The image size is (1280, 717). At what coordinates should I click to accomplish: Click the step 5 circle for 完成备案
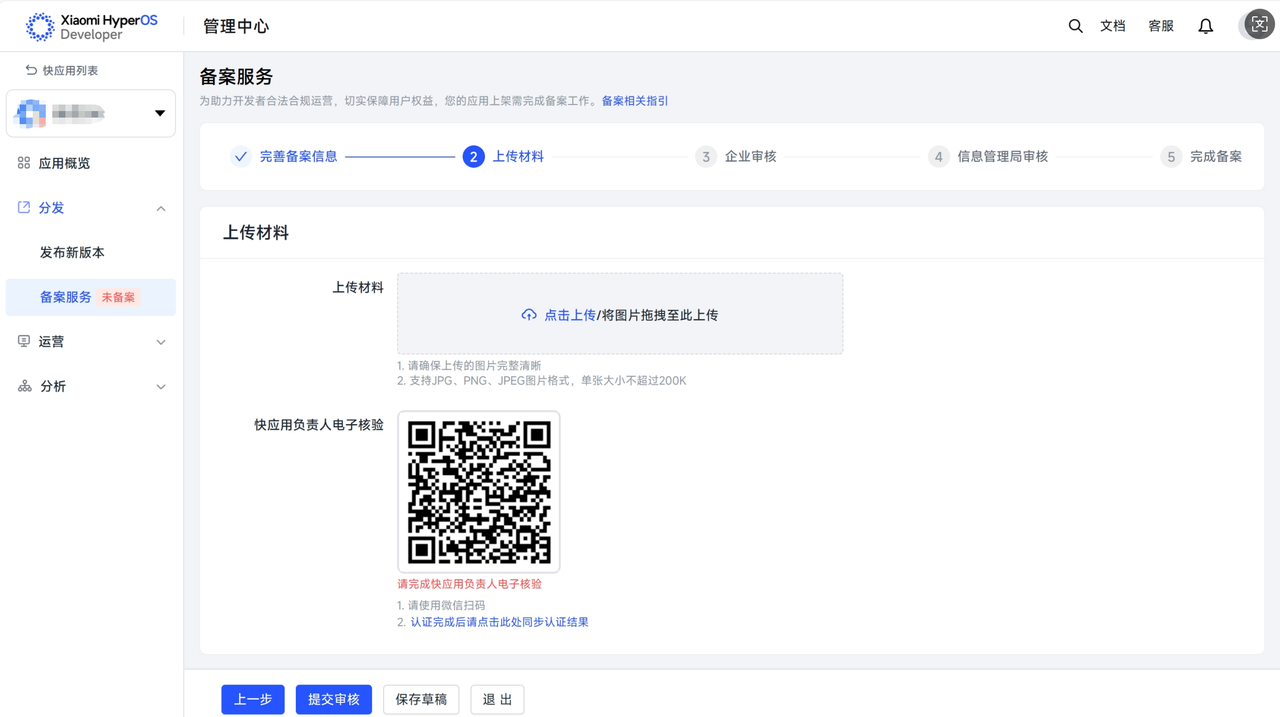(x=1171, y=157)
